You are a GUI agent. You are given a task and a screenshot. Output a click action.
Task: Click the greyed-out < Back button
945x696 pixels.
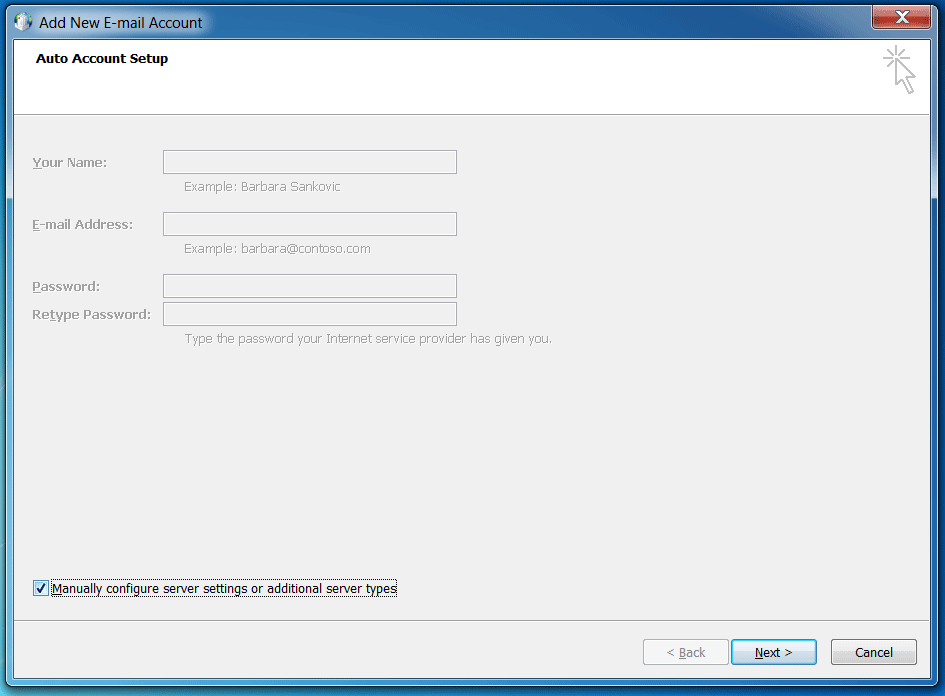[x=686, y=652]
